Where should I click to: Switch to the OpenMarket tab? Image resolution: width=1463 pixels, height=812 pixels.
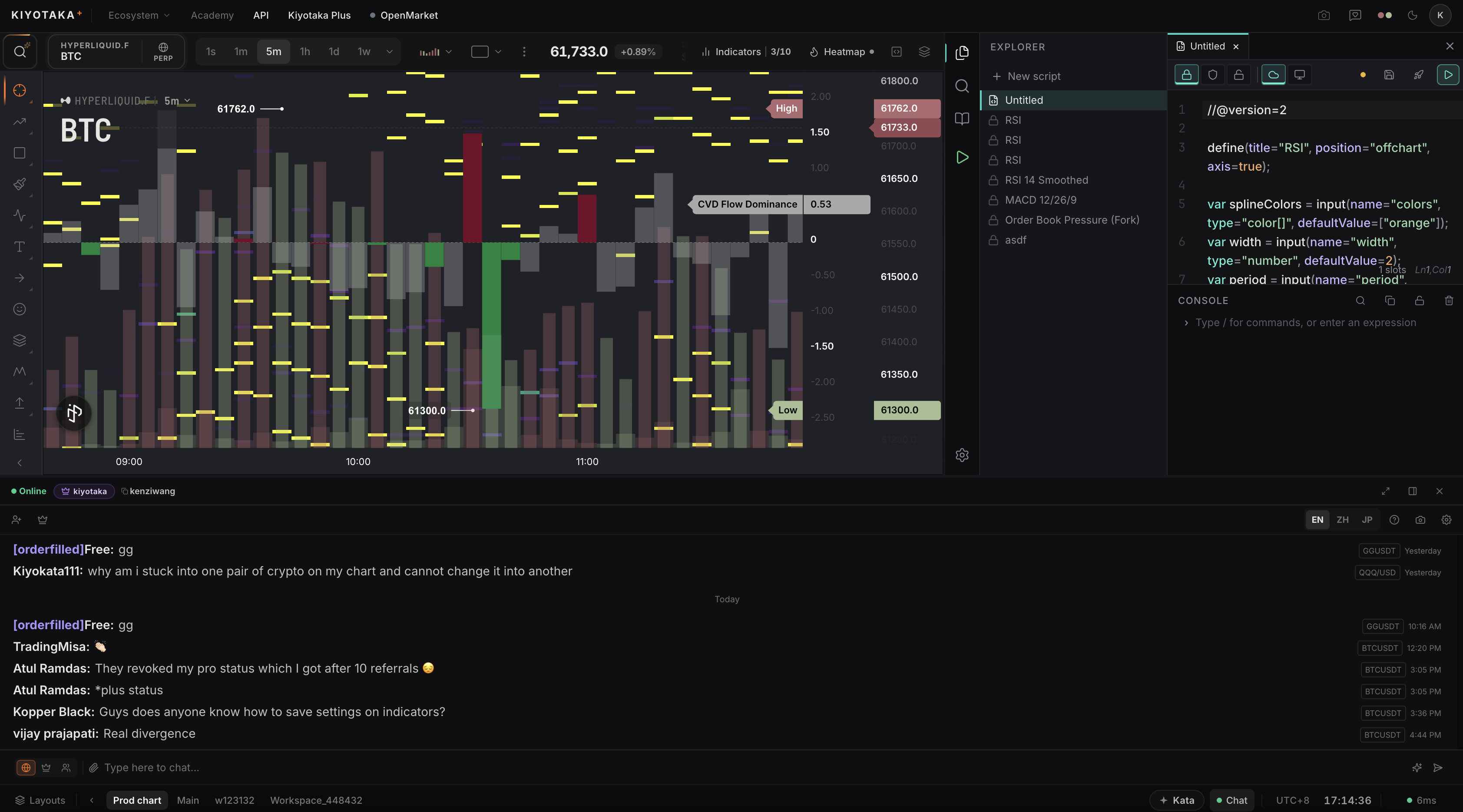(404, 15)
